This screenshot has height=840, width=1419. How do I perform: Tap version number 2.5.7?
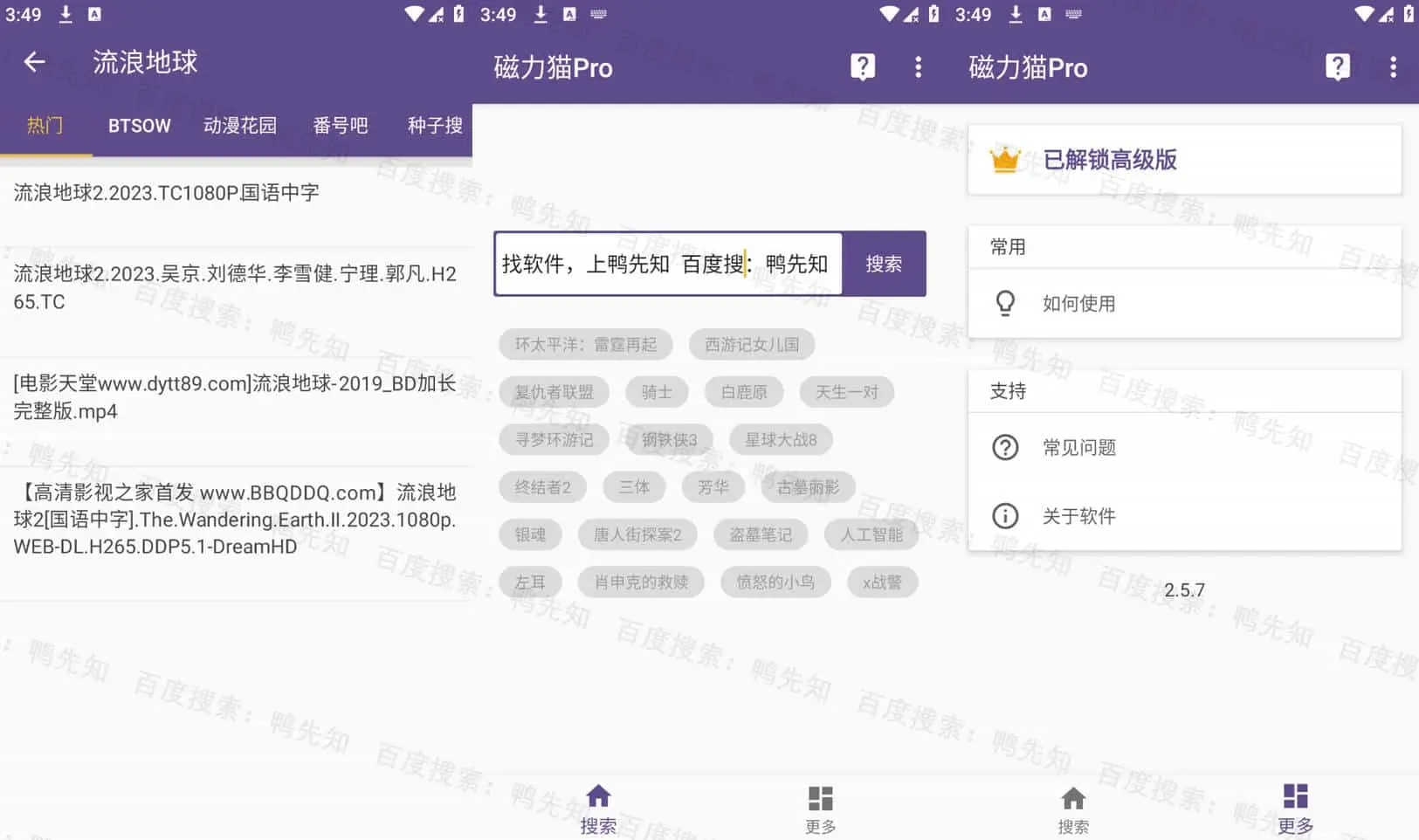point(1184,590)
